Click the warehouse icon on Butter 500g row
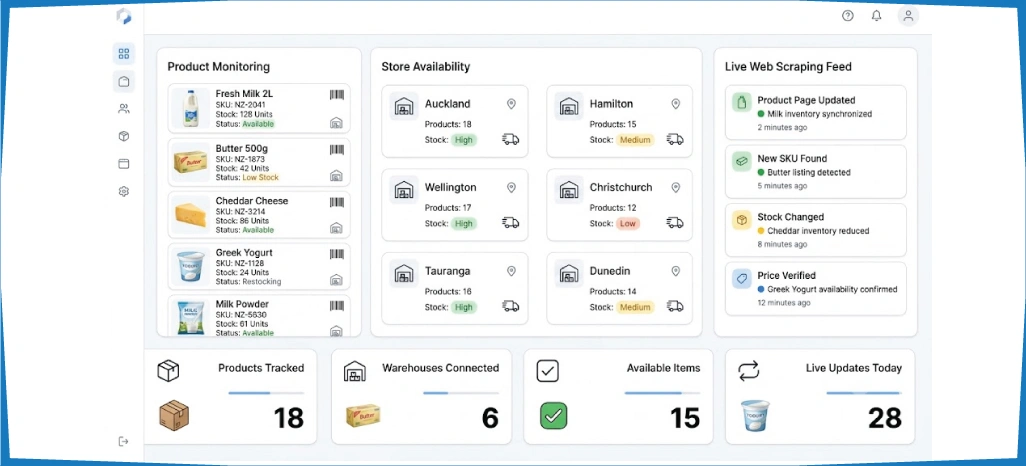Viewport: 1026px width, 466px height. coord(336,175)
